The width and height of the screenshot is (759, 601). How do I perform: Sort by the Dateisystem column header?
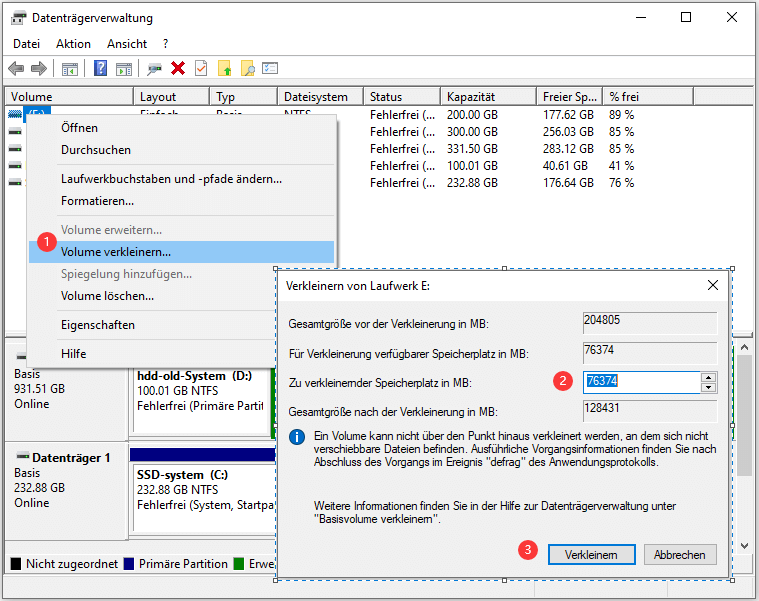320,97
